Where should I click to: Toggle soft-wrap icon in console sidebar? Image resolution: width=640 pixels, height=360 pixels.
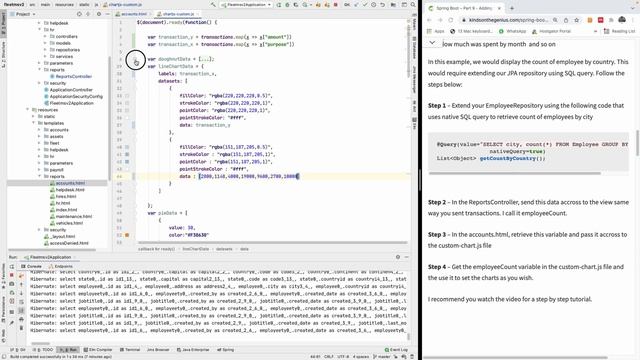click(x=21, y=302)
